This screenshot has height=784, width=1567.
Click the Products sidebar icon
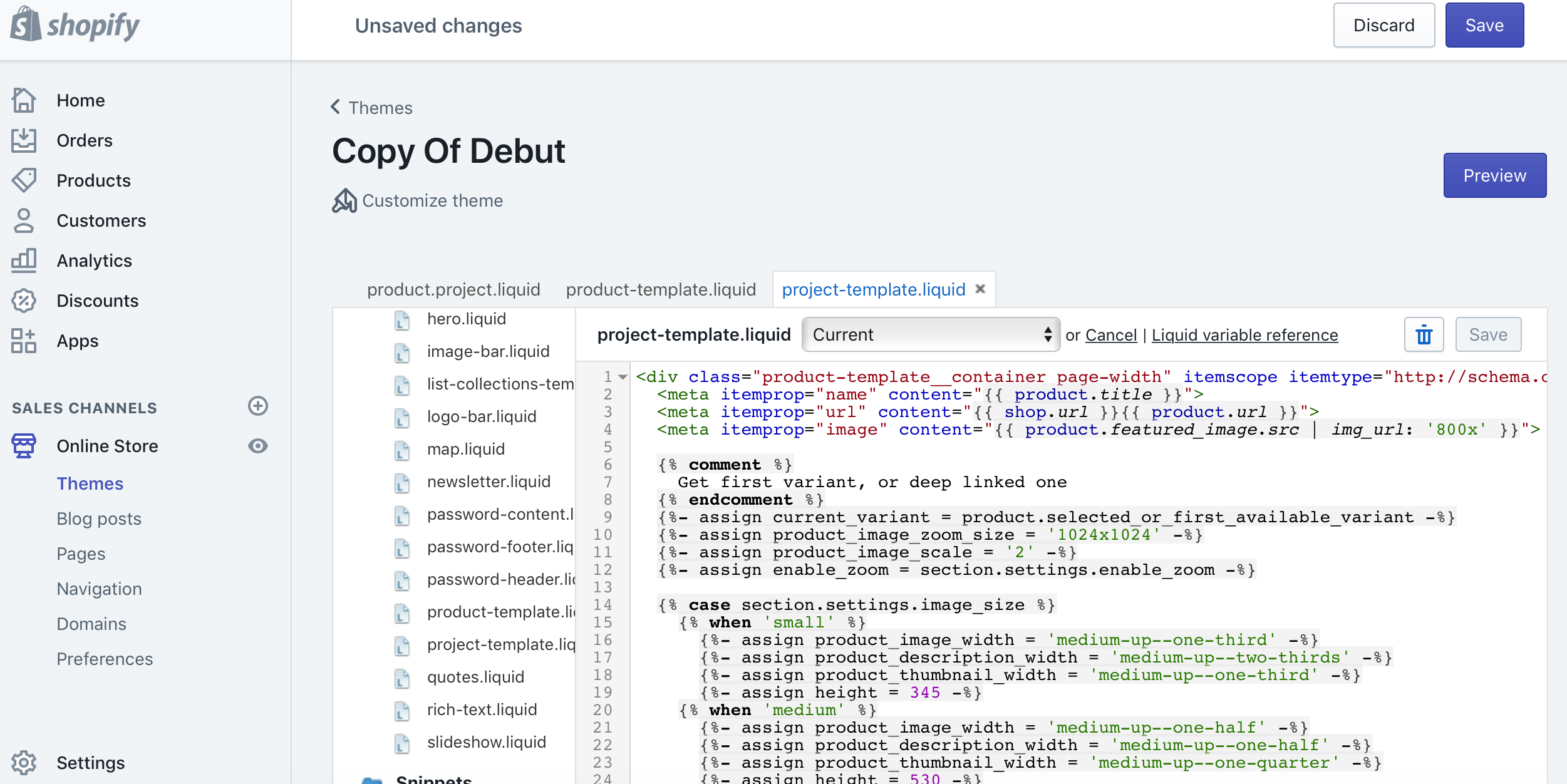24,180
